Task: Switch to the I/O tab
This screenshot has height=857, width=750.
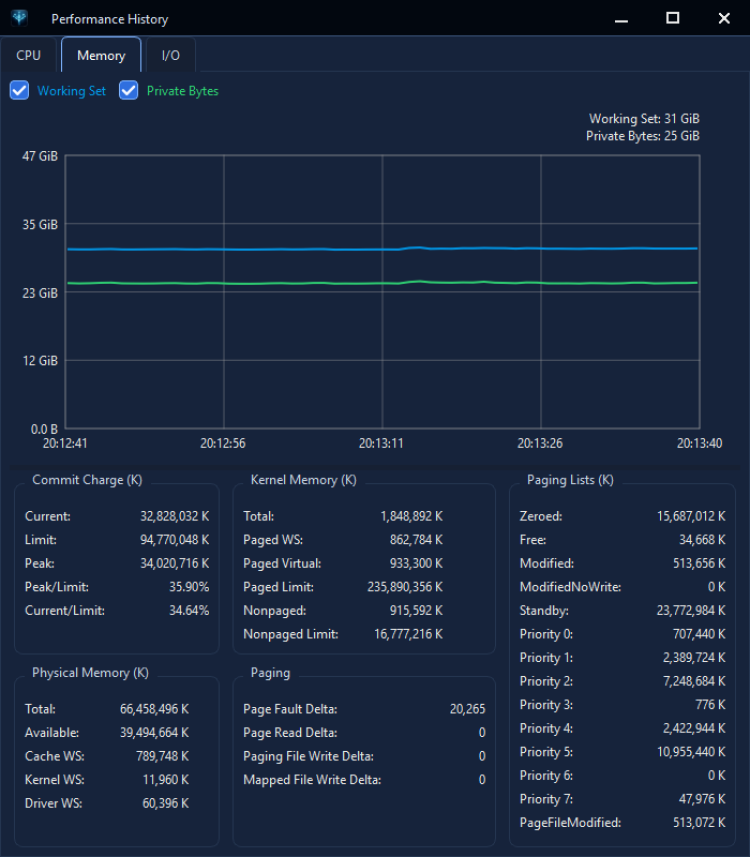Action: (171, 55)
